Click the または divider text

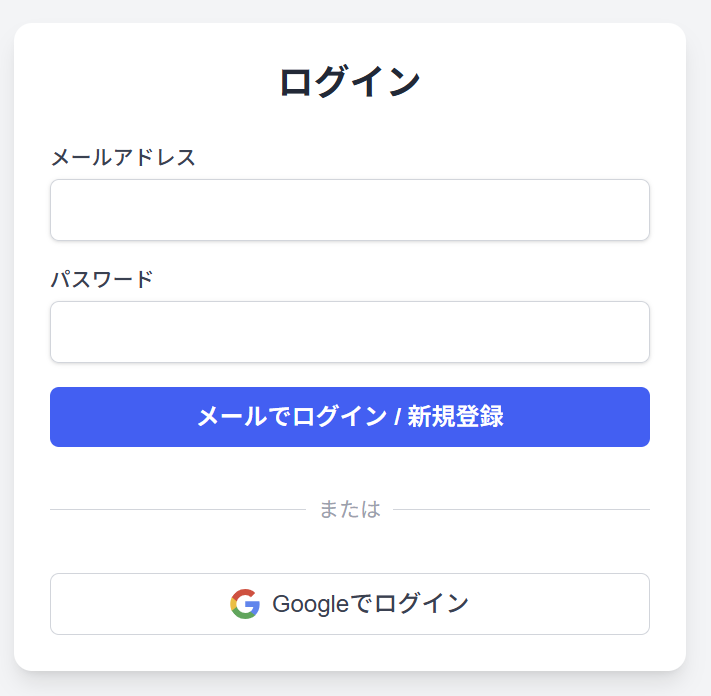pos(350,509)
